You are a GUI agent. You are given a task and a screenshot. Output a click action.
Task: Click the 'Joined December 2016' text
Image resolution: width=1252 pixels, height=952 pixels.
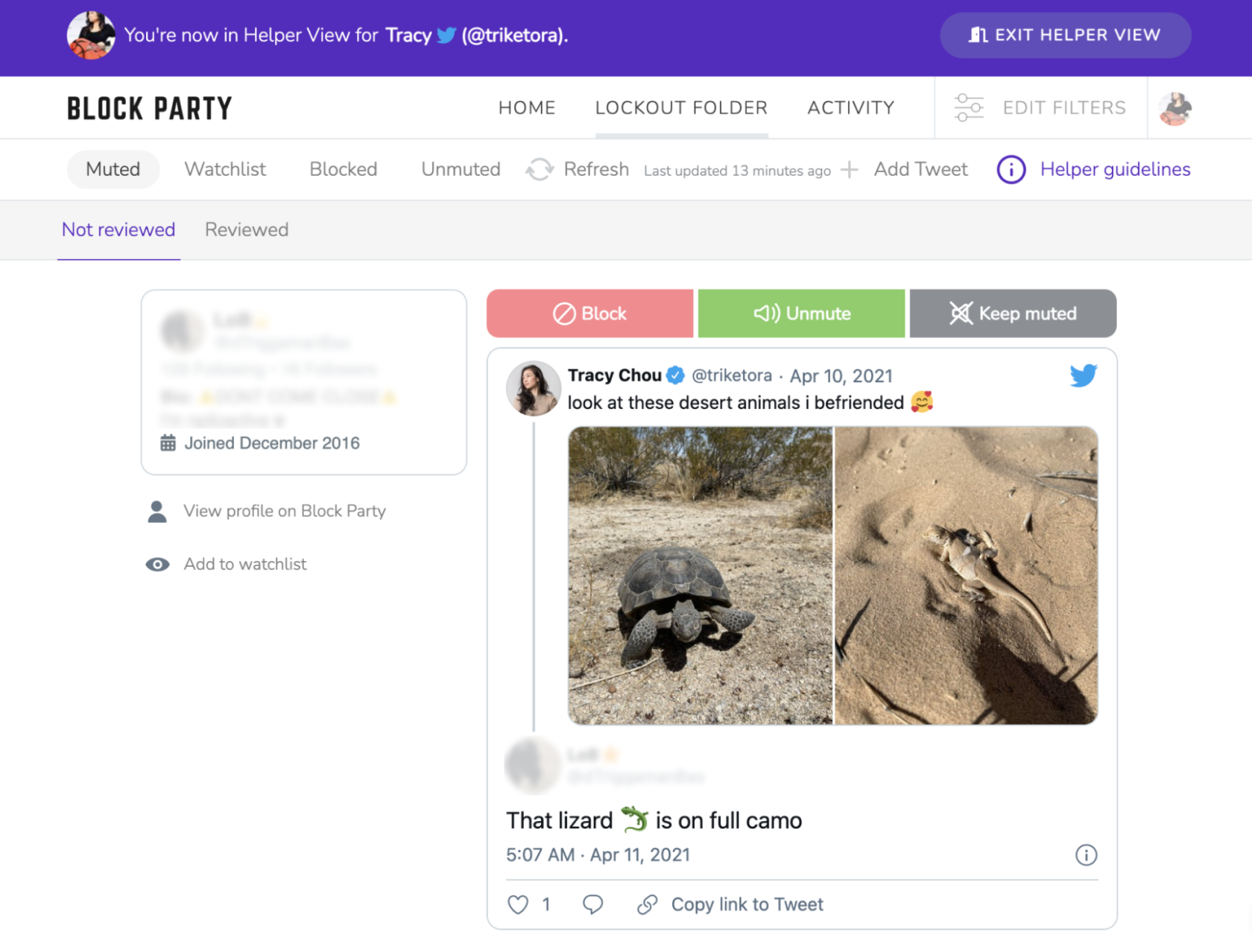point(272,443)
